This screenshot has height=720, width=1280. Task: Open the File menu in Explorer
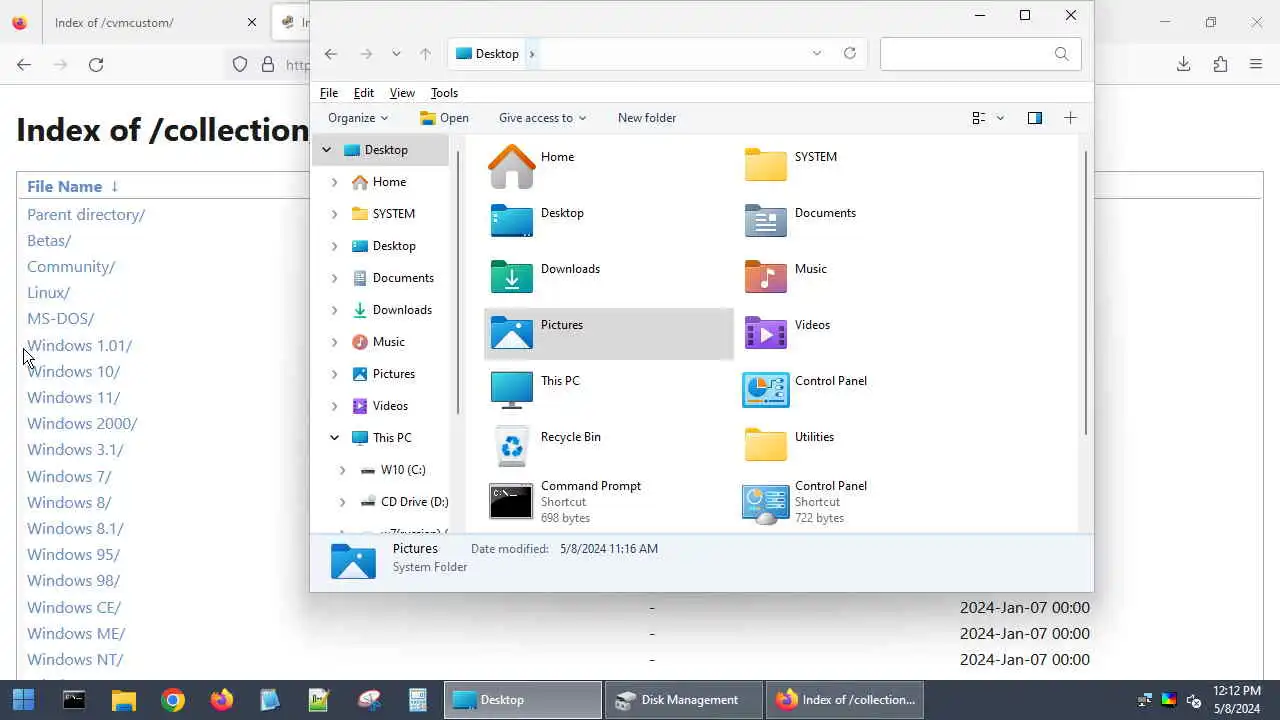pyautogui.click(x=329, y=93)
